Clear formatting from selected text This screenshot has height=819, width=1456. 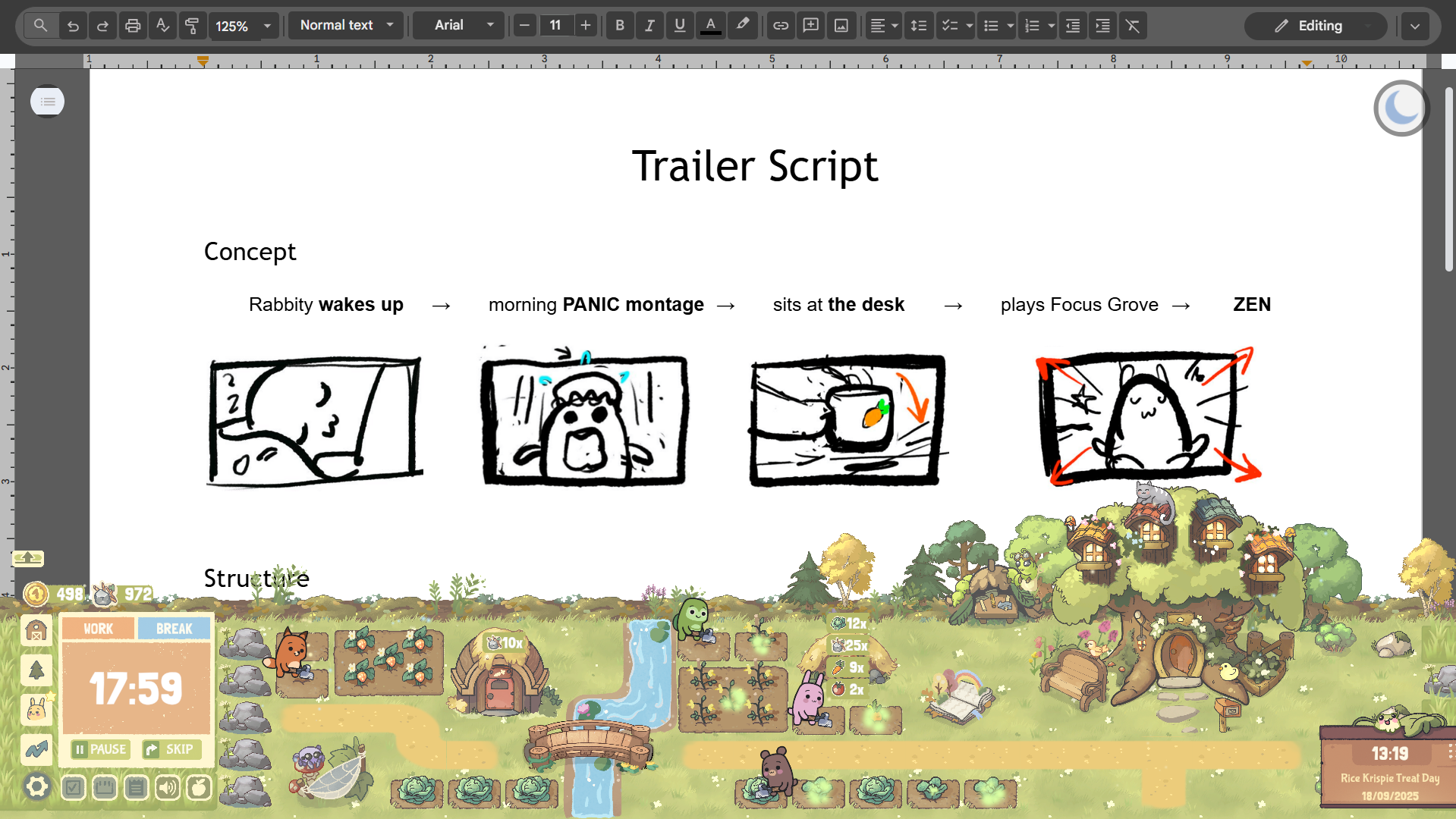tap(1133, 26)
